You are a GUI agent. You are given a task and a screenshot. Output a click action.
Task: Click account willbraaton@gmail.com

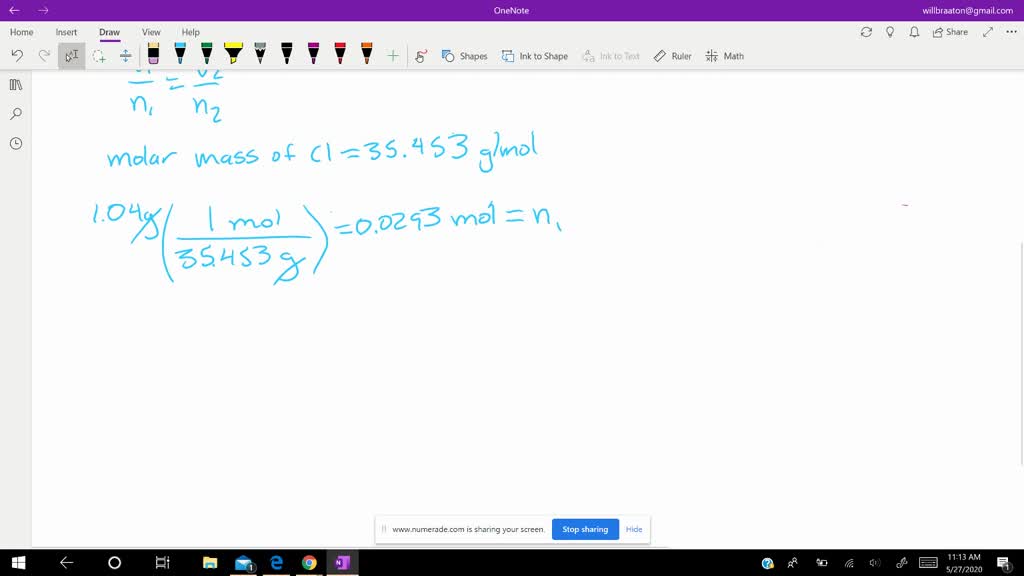(967, 10)
